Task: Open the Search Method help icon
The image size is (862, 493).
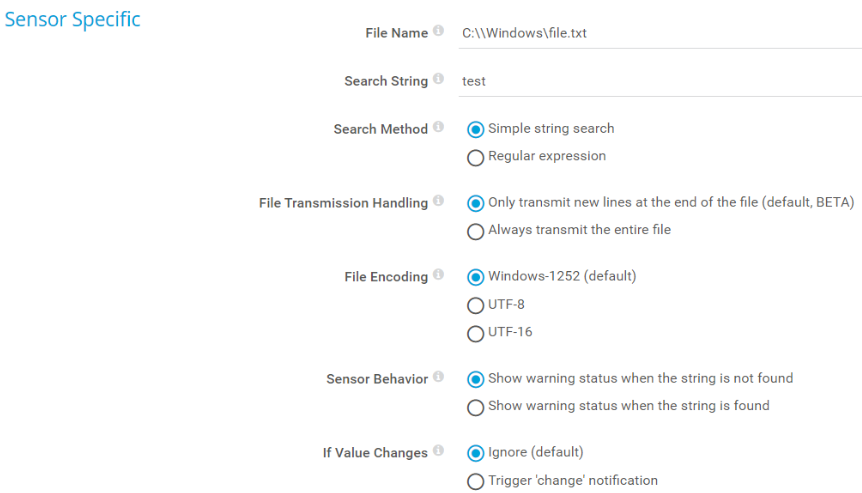Action: (x=438, y=128)
